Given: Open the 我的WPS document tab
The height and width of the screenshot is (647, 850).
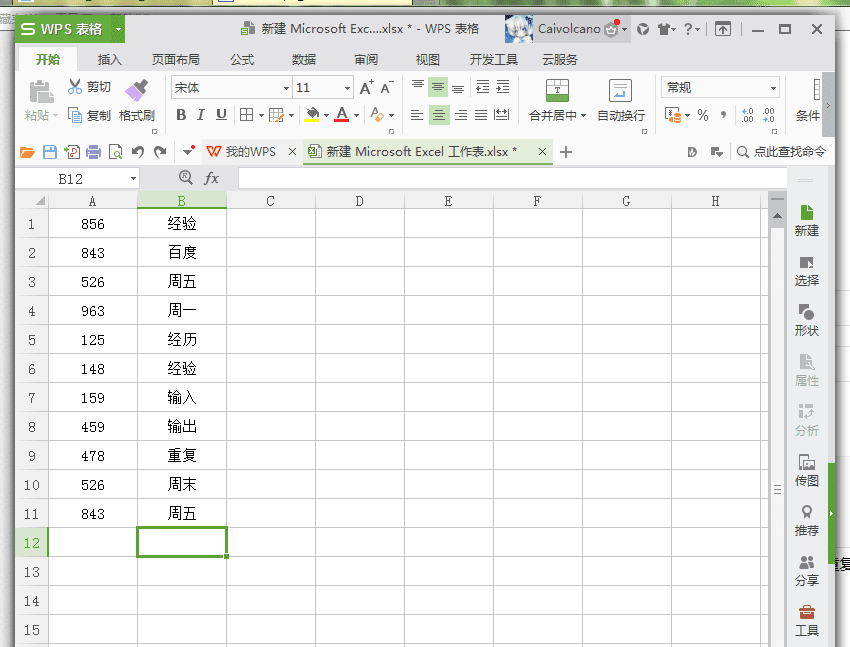Looking at the screenshot, I should (x=242, y=152).
